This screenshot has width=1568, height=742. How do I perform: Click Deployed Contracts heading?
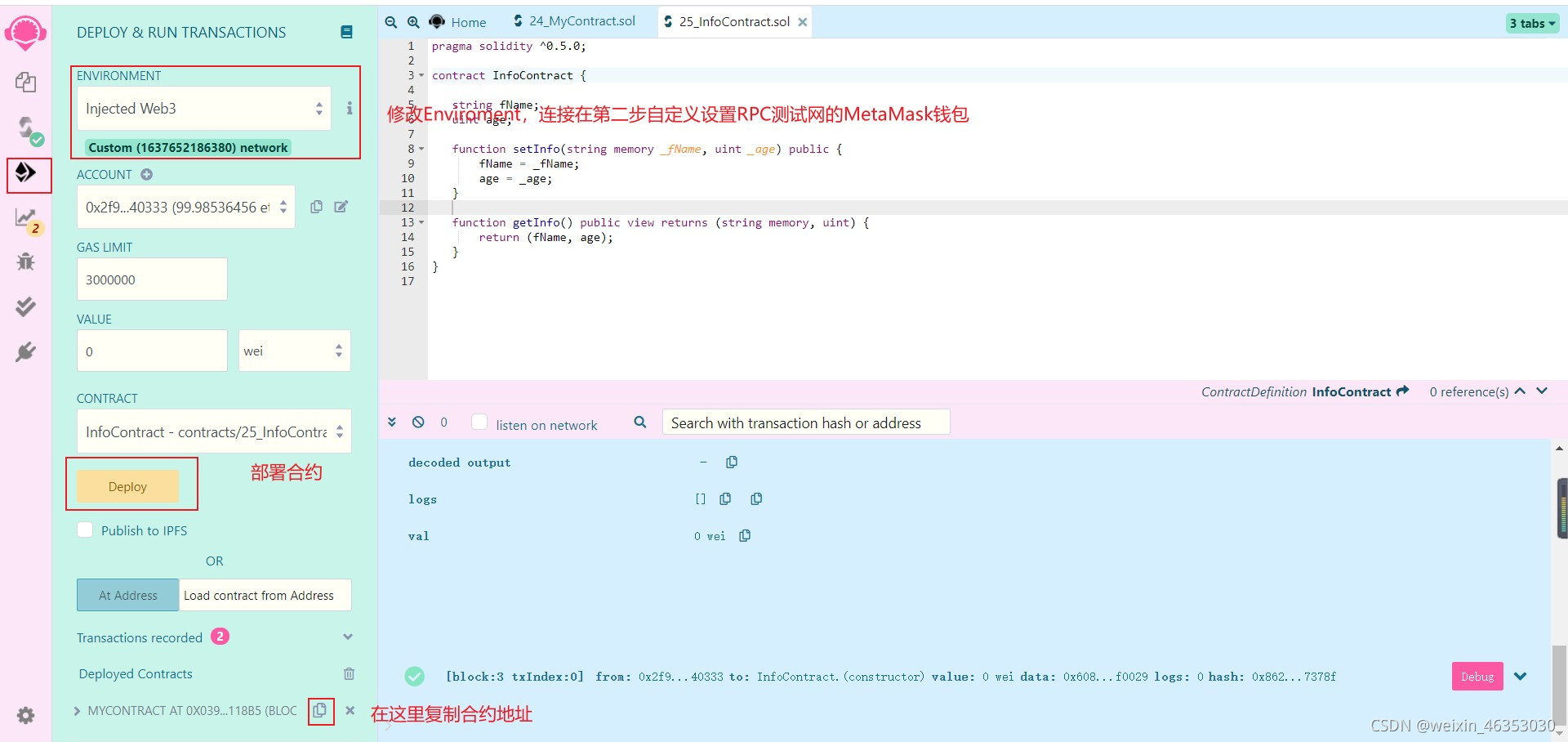pyautogui.click(x=136, y=673)
